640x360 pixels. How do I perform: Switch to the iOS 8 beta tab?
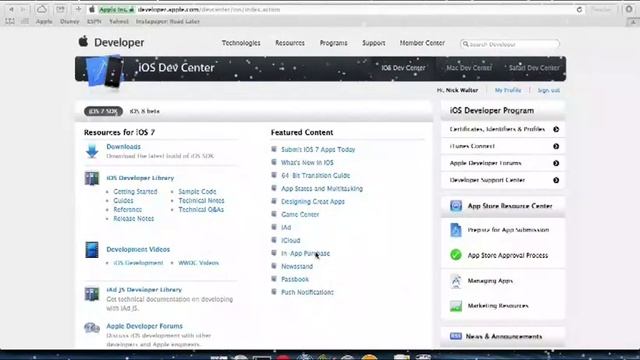pos(144,111)
